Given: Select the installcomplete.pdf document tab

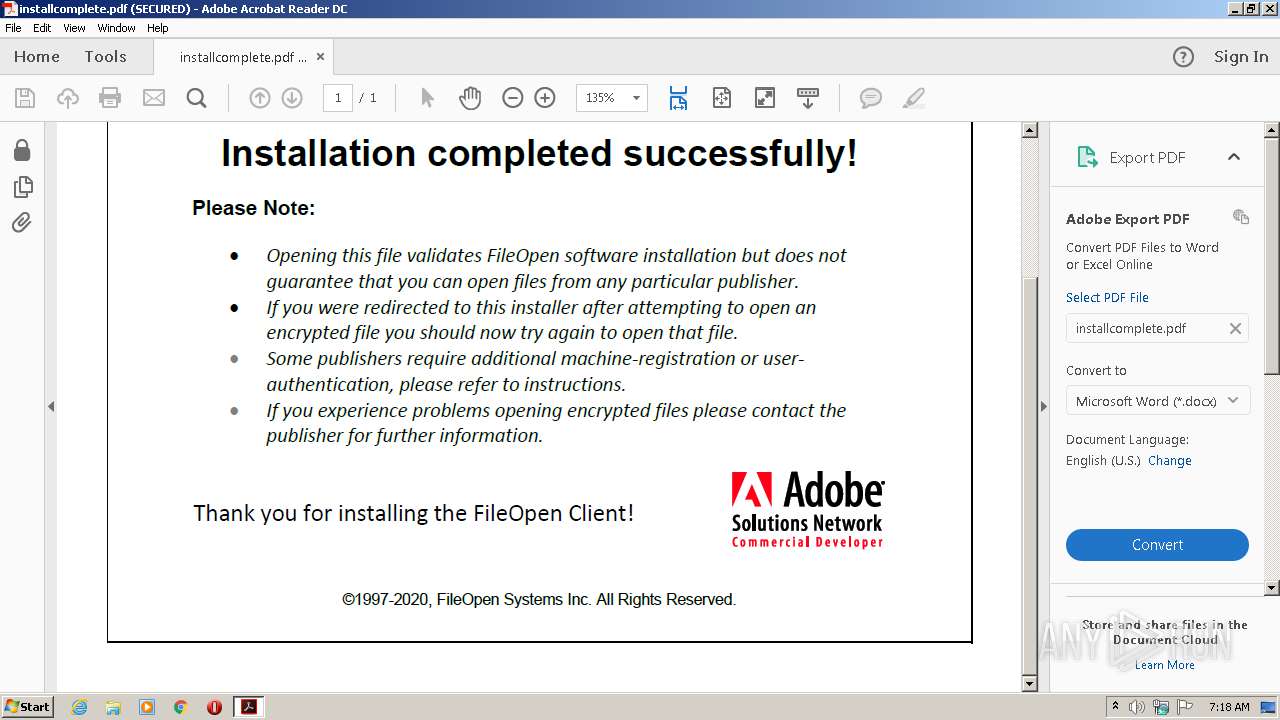Looking at the screenshot, I should click(x=243, y=57).
